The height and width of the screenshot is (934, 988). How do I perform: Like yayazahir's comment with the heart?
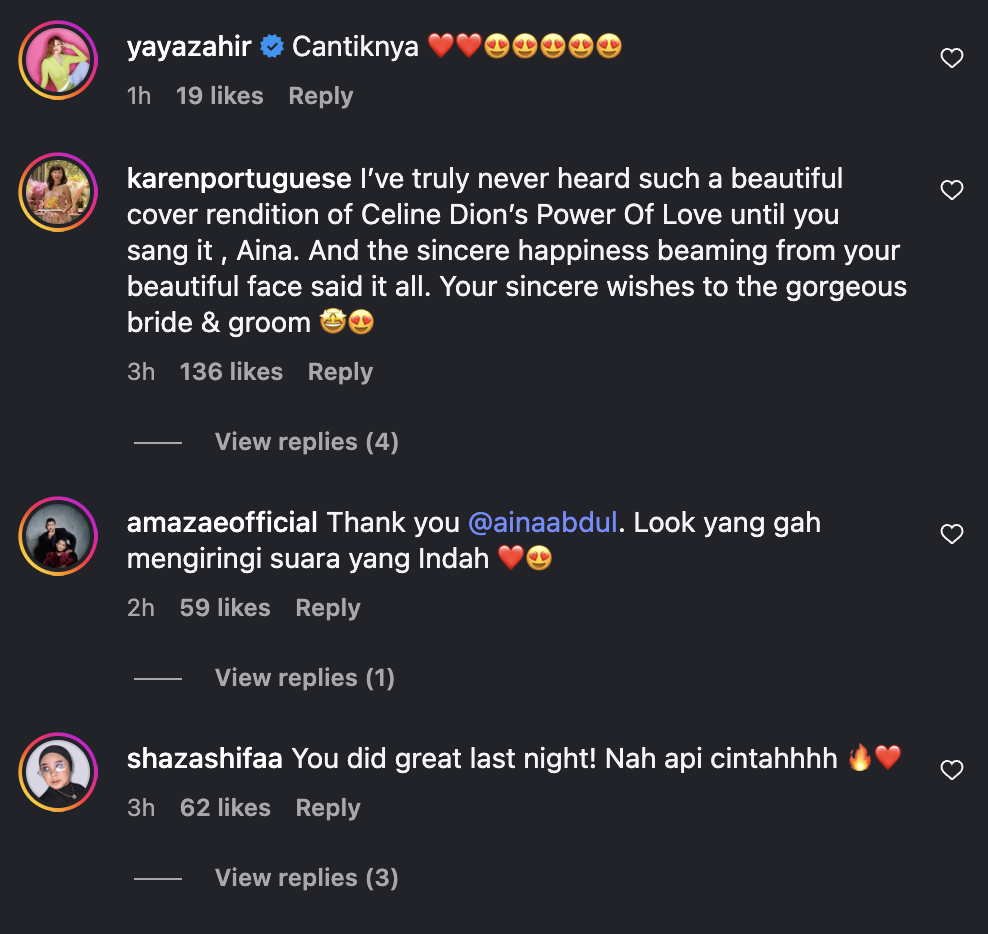952,59
